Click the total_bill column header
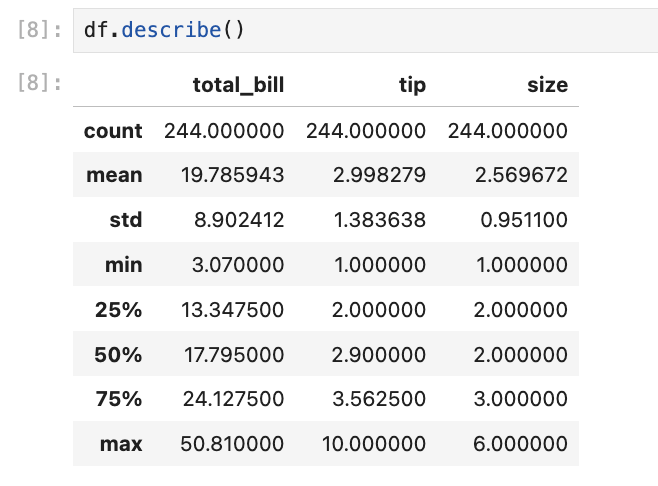658x486 pixels. coord(238,85)
